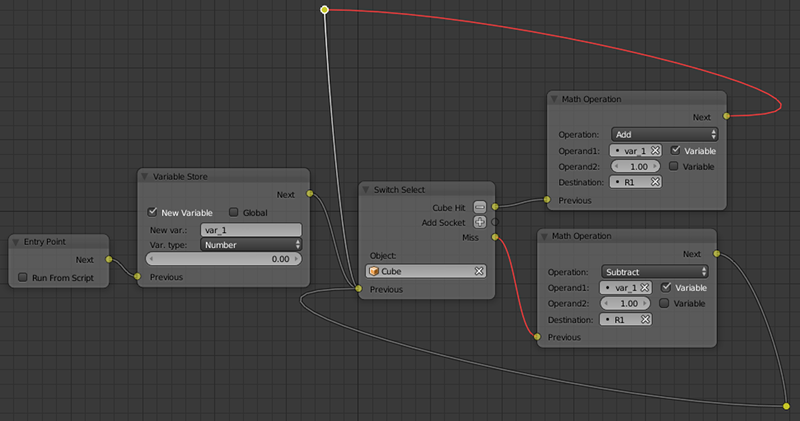Open the Operation dropdown showing Add
This screenshot has width=800, height=421.
click(x=663, y=134)
